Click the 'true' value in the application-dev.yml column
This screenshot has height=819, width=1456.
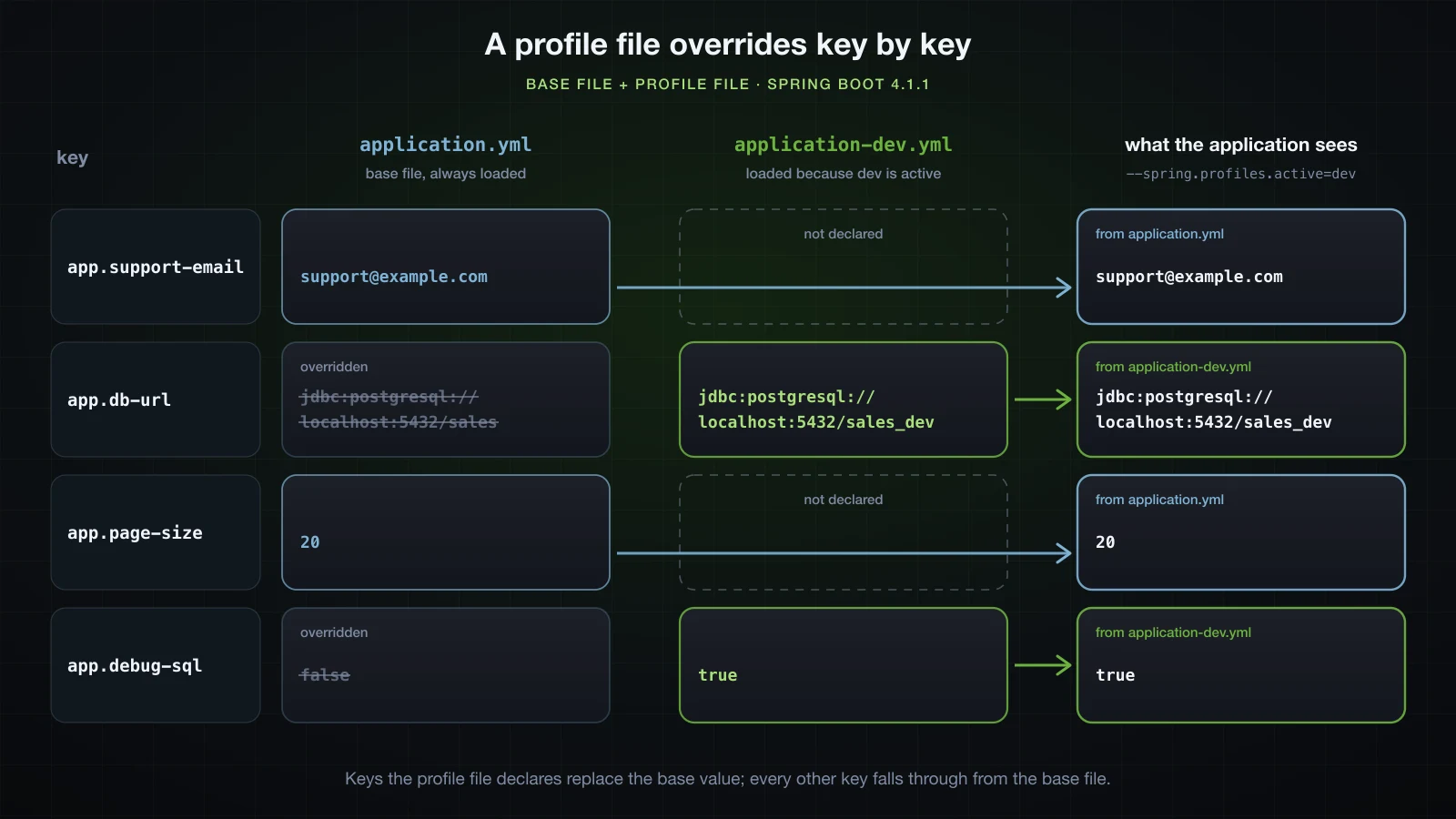click(x=718, y=675)
